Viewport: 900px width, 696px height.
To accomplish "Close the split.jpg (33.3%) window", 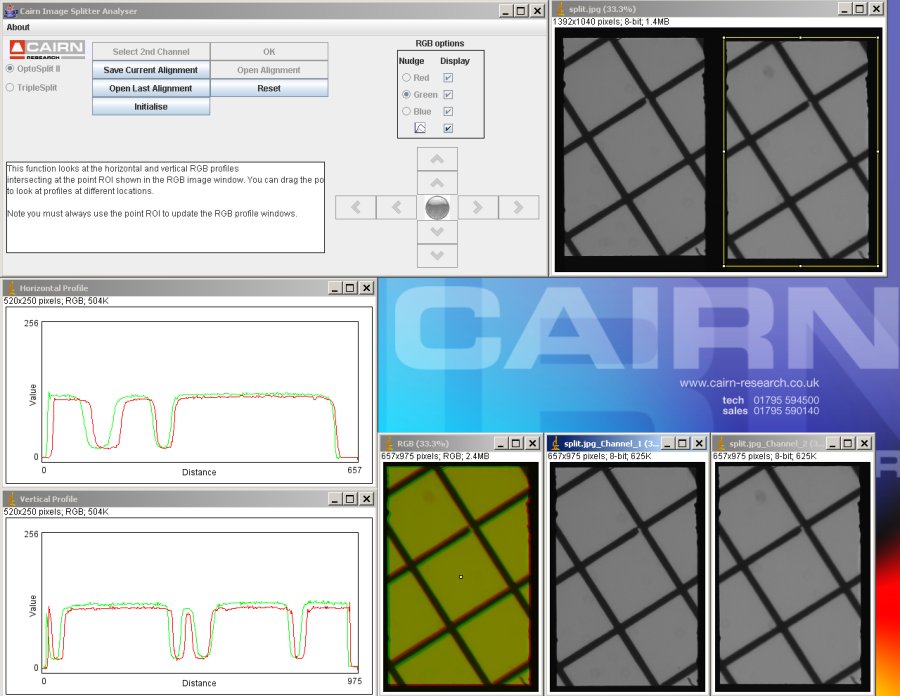I will point(876,9).
